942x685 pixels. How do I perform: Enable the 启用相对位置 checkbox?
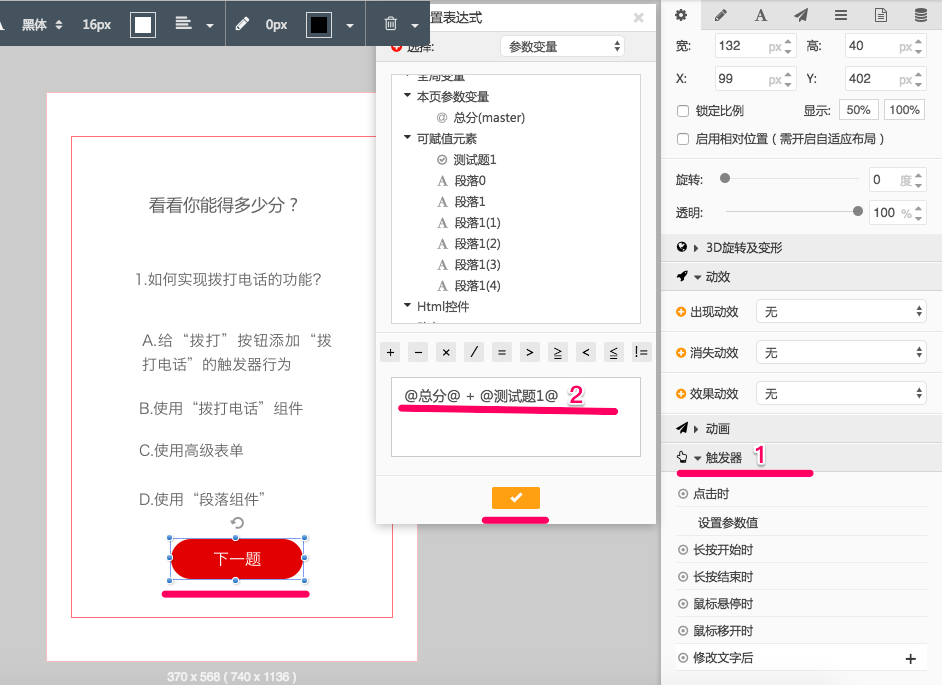[683, 139]
